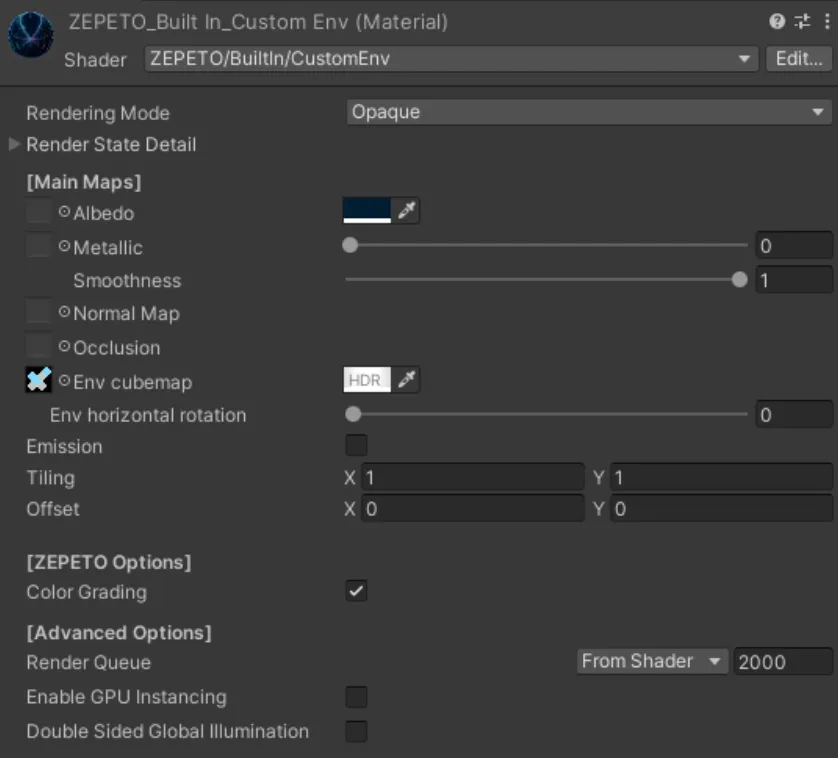
Task: Click the Metallic value field
Action: point(794,245)
